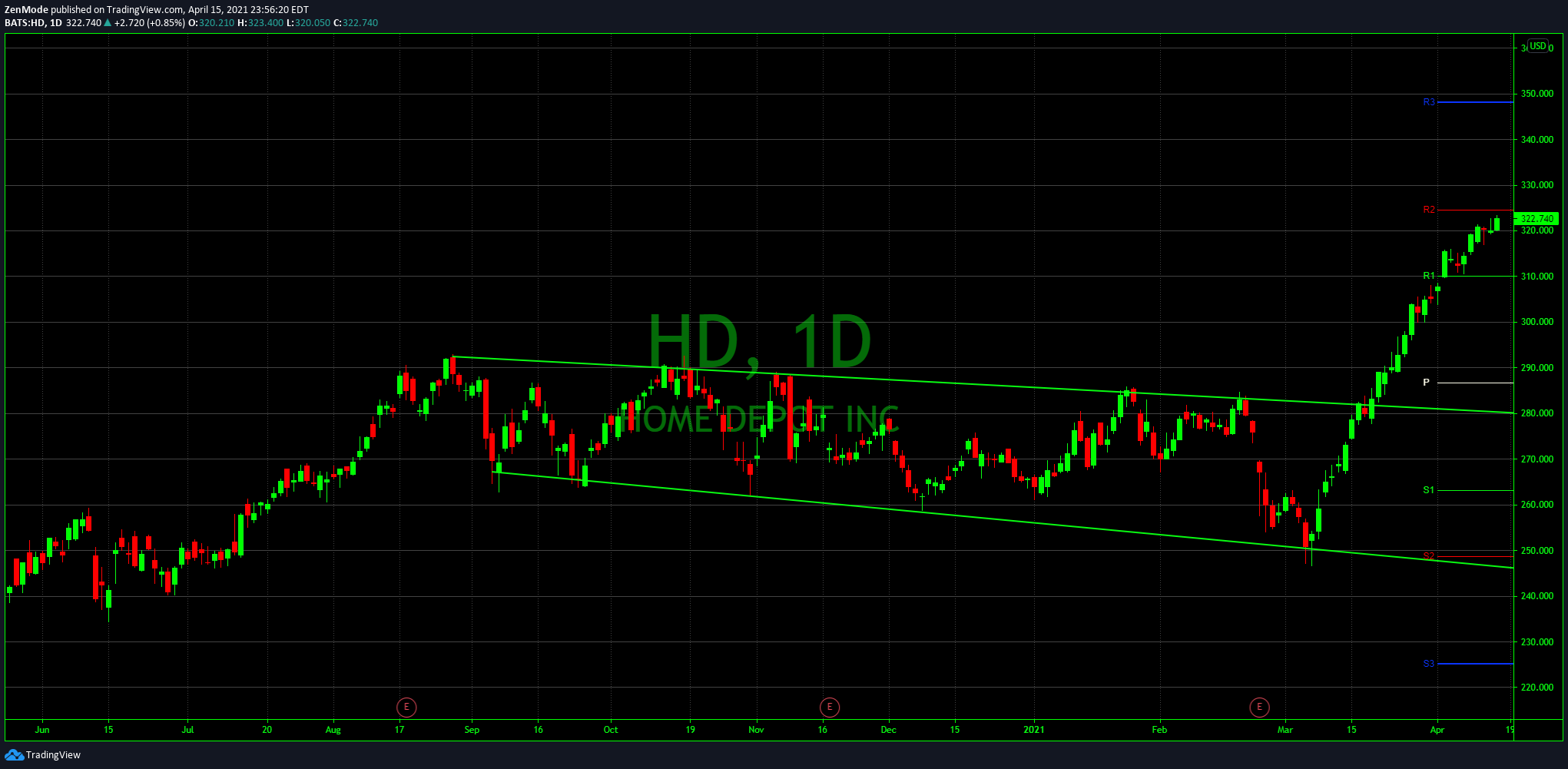
Task: Click the ZenMode author name
Action: tap(26, 10)
